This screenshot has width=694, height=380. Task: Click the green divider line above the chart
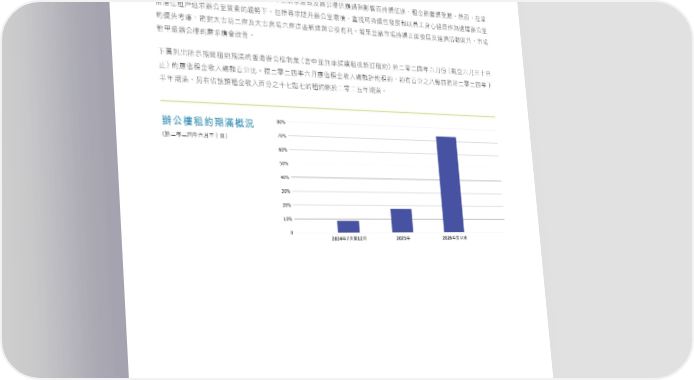click(328, 108)
